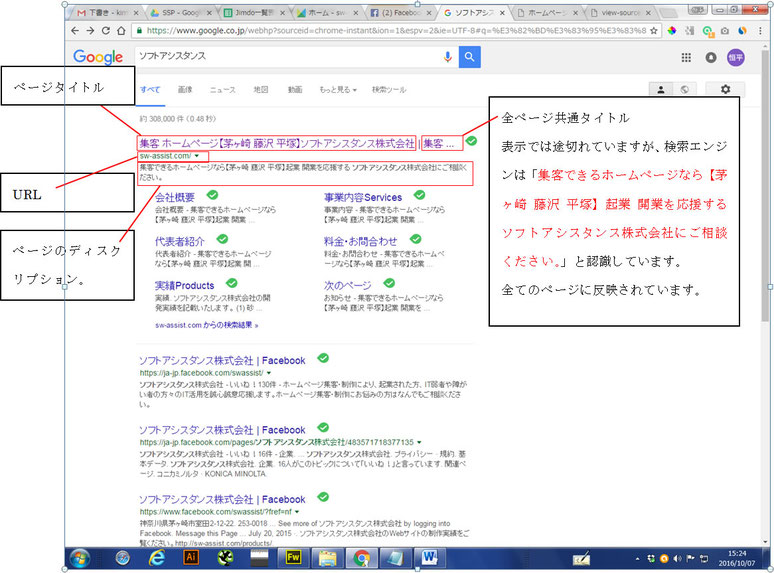Image resolution: width=774 pixels, height=573 pixels.
Task: Click the Google logo
Action: (98, 57)
